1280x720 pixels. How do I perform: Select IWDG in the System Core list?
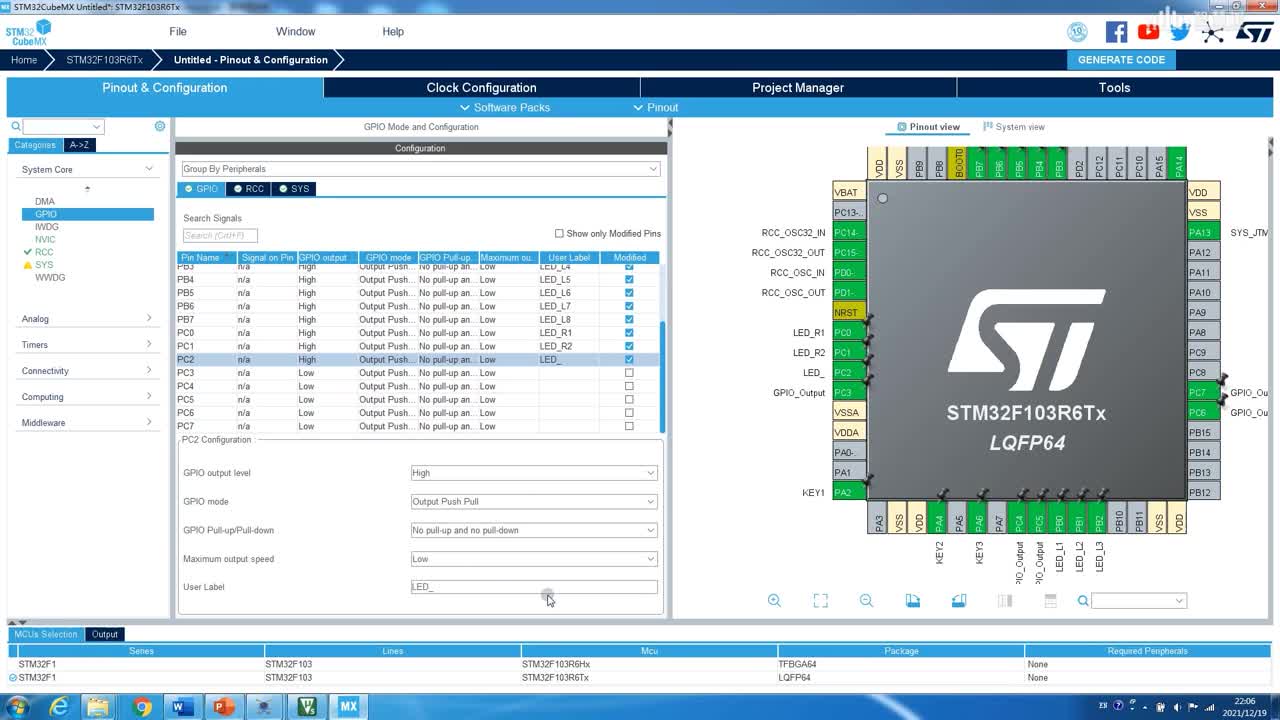(x=47, y=227)
